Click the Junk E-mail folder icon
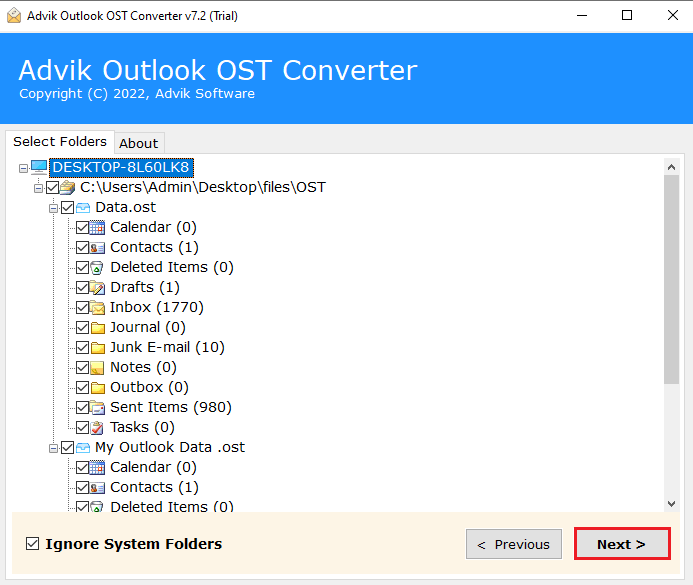 click(98, 348)
